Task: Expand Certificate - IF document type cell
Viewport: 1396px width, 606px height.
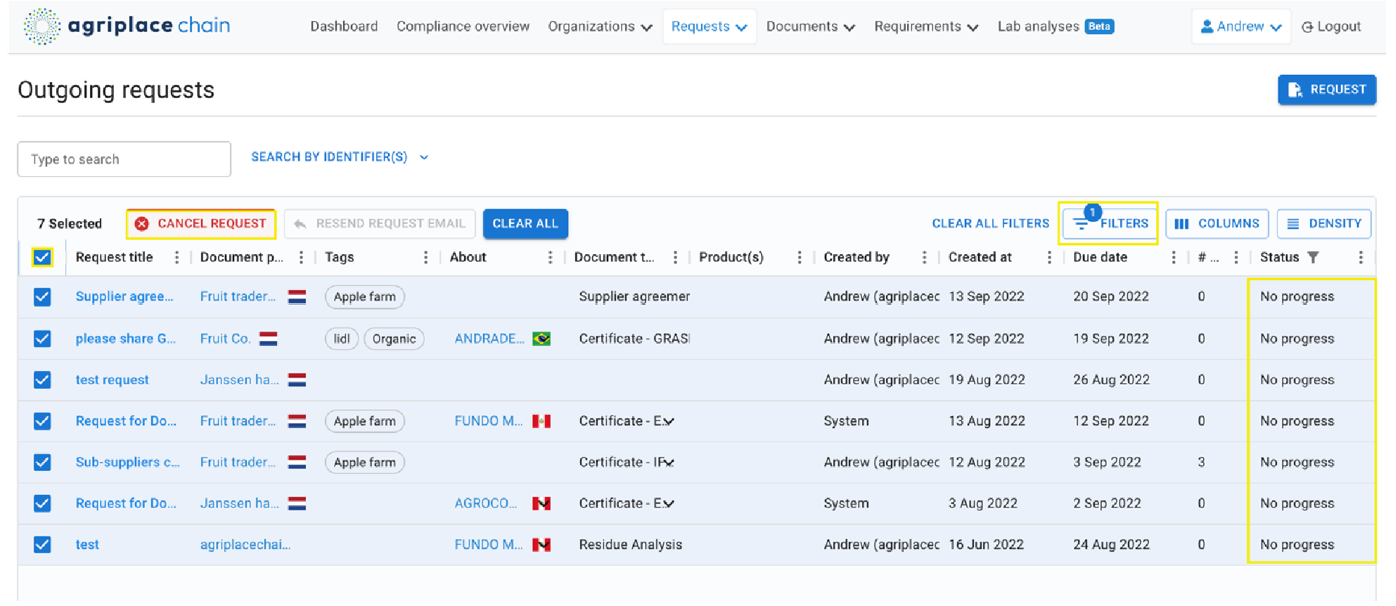Action: click(668, 463)
